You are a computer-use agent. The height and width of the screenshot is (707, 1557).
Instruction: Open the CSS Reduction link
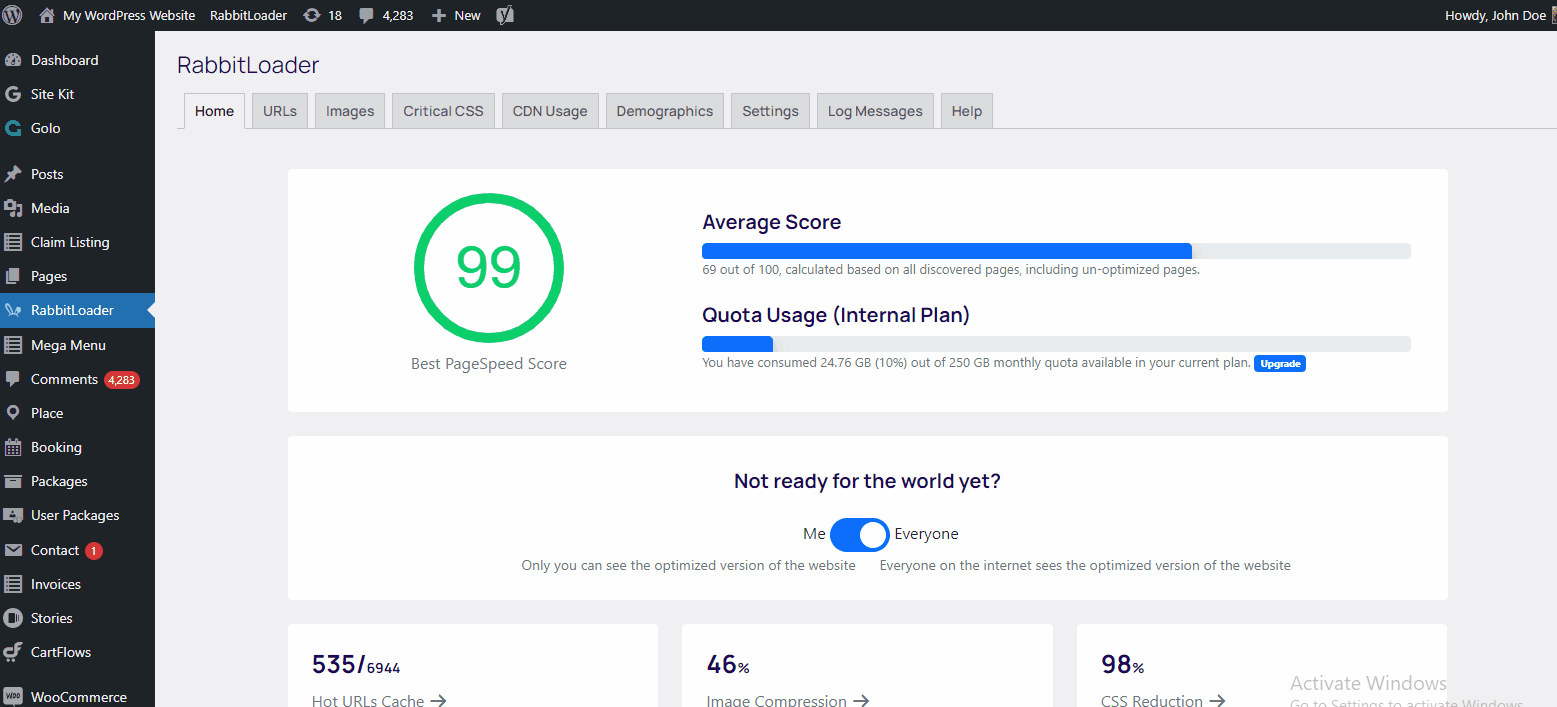tap(1163, 701)
